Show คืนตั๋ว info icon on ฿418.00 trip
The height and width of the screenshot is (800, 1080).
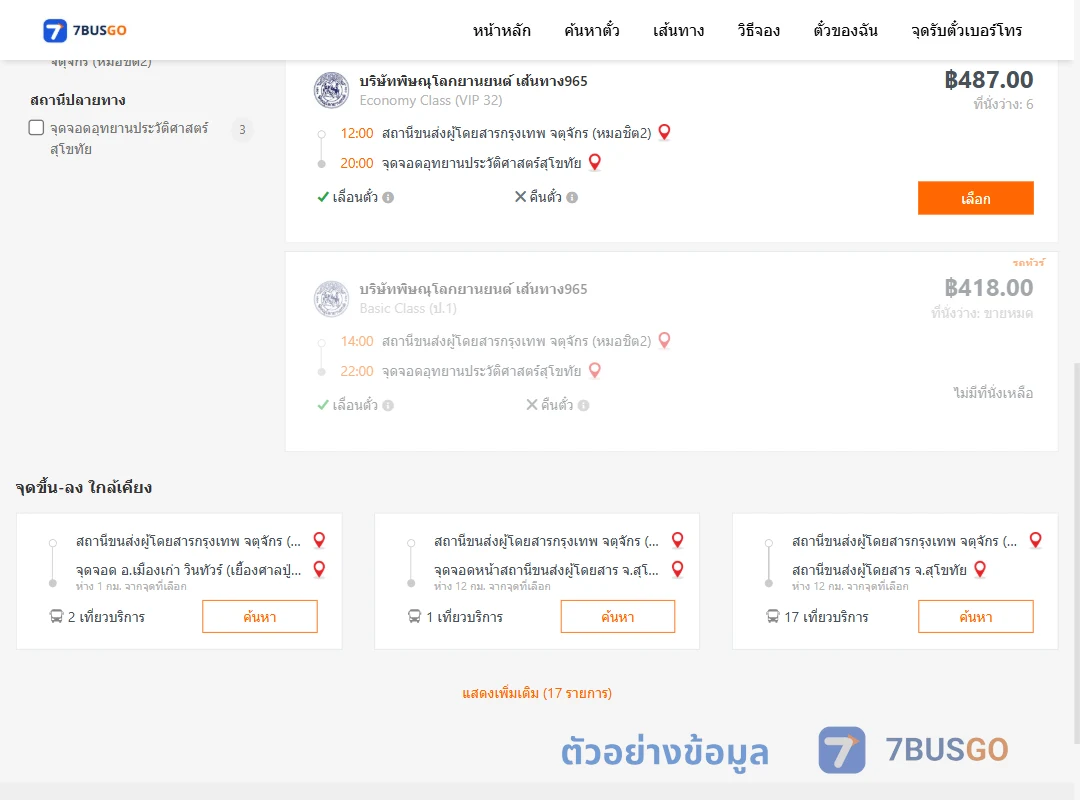583,406
